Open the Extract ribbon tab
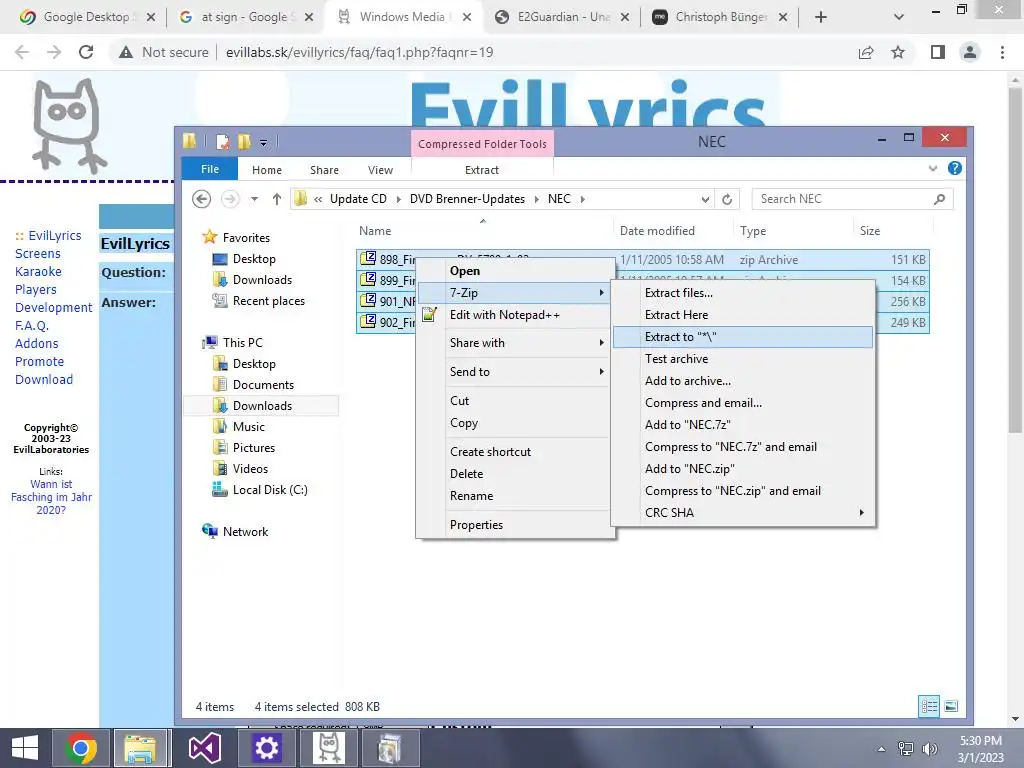The width and height of the screenshot is (1024, 768). pos(482,170)
